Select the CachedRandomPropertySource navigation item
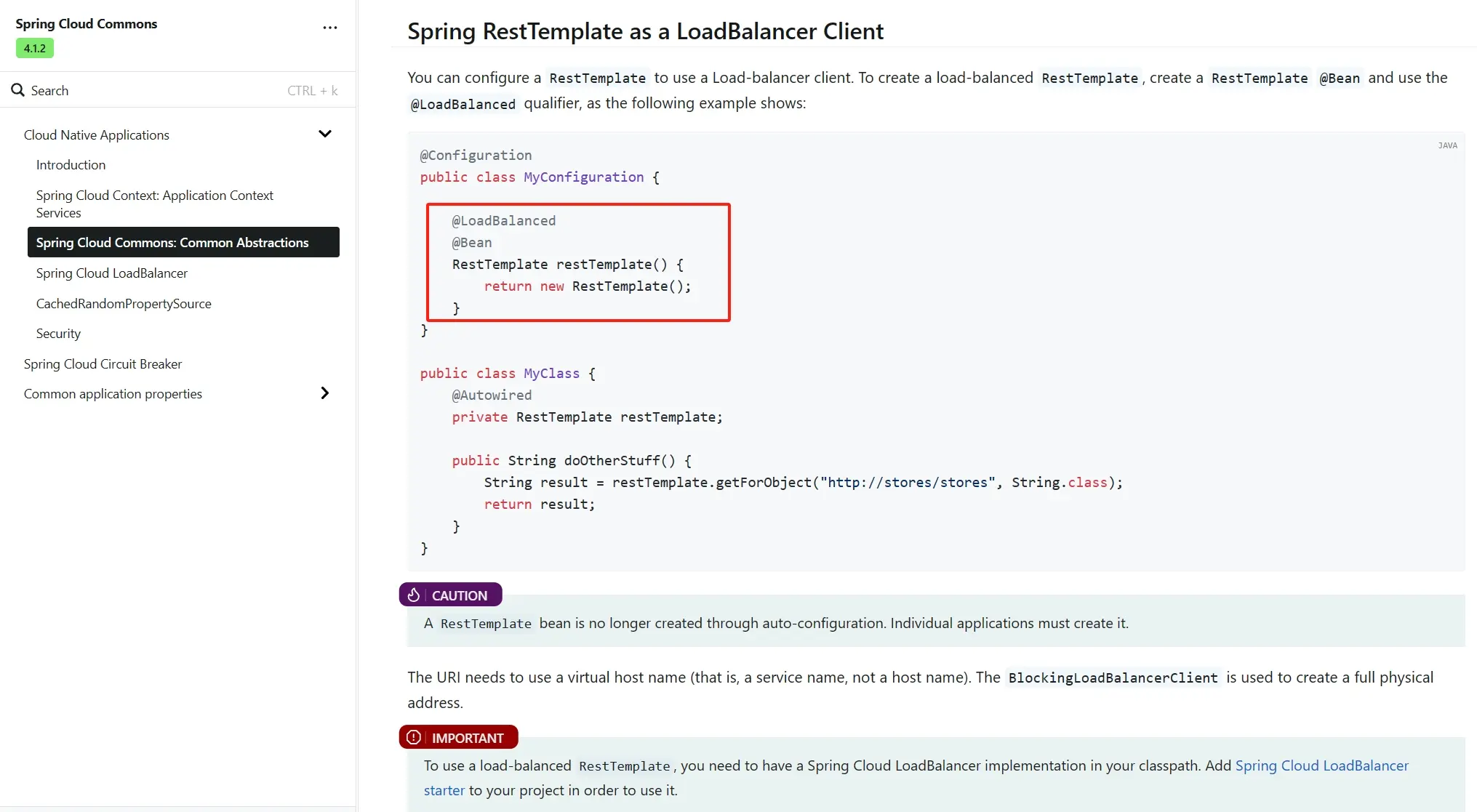 tap(124, 303)
